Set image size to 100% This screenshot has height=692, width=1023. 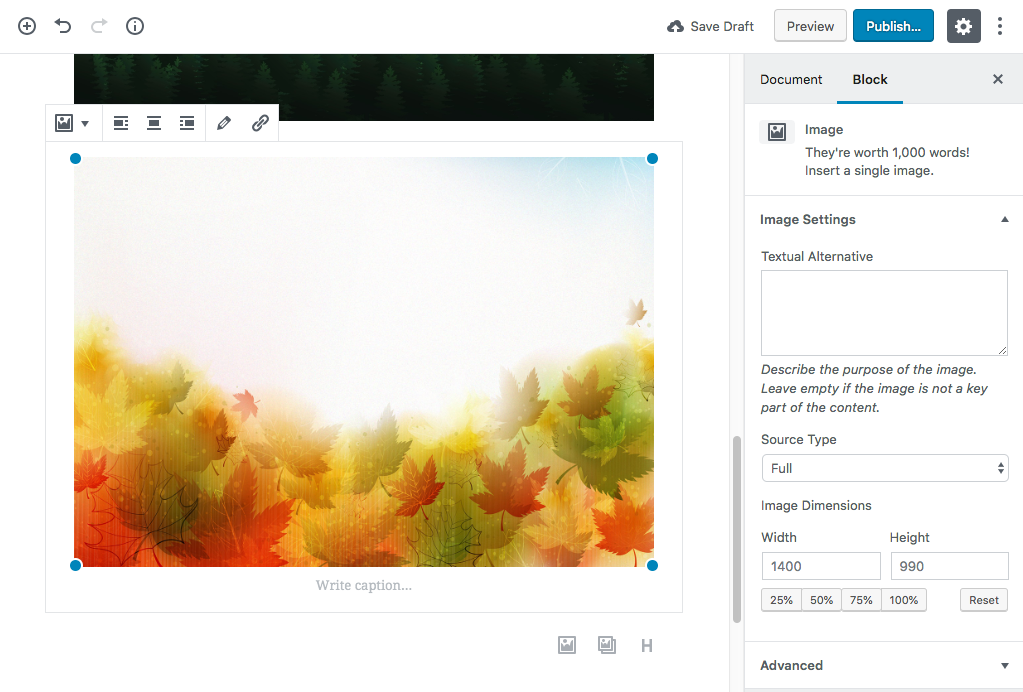click(x=904, y=600)
